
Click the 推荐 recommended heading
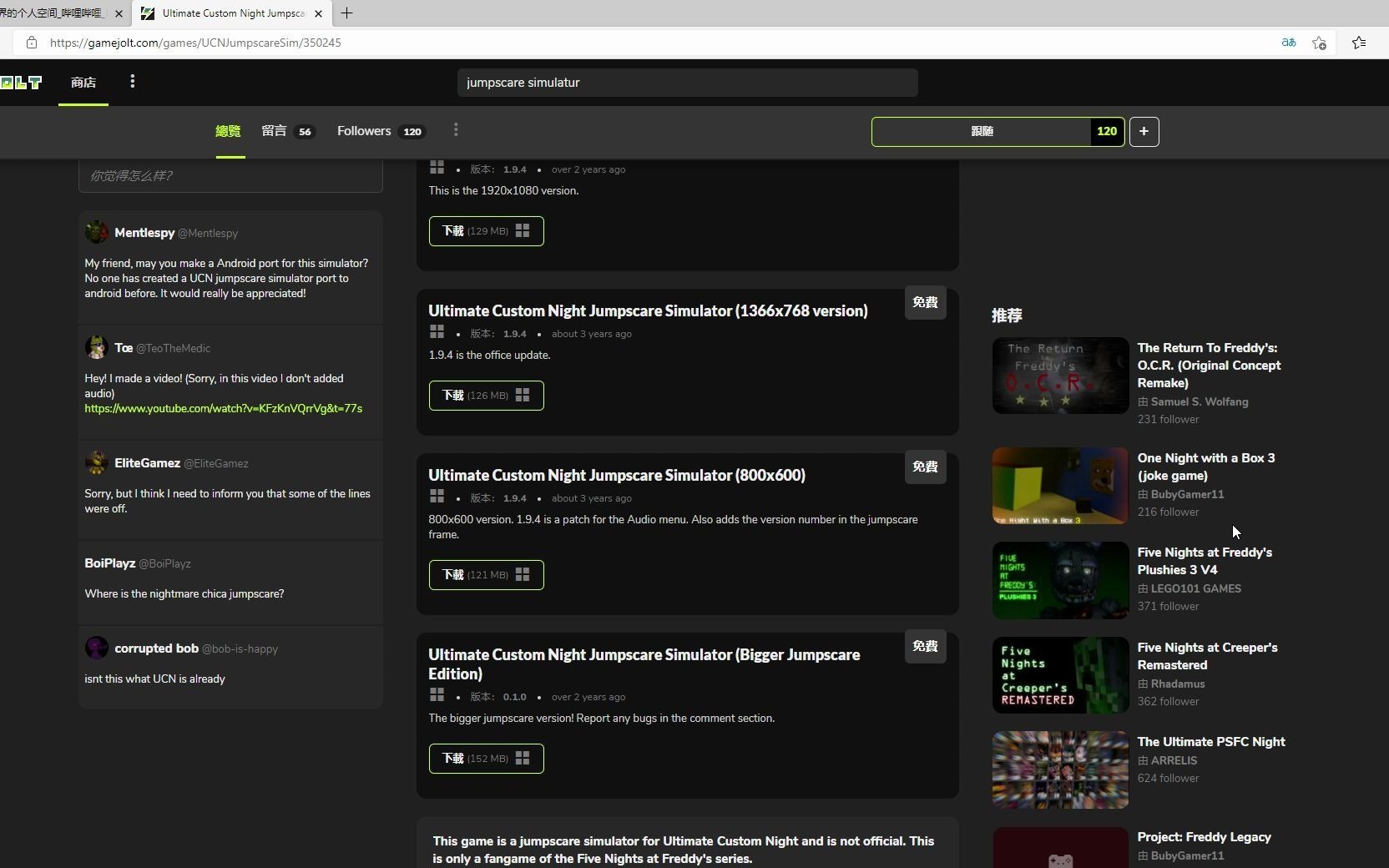1007,315
